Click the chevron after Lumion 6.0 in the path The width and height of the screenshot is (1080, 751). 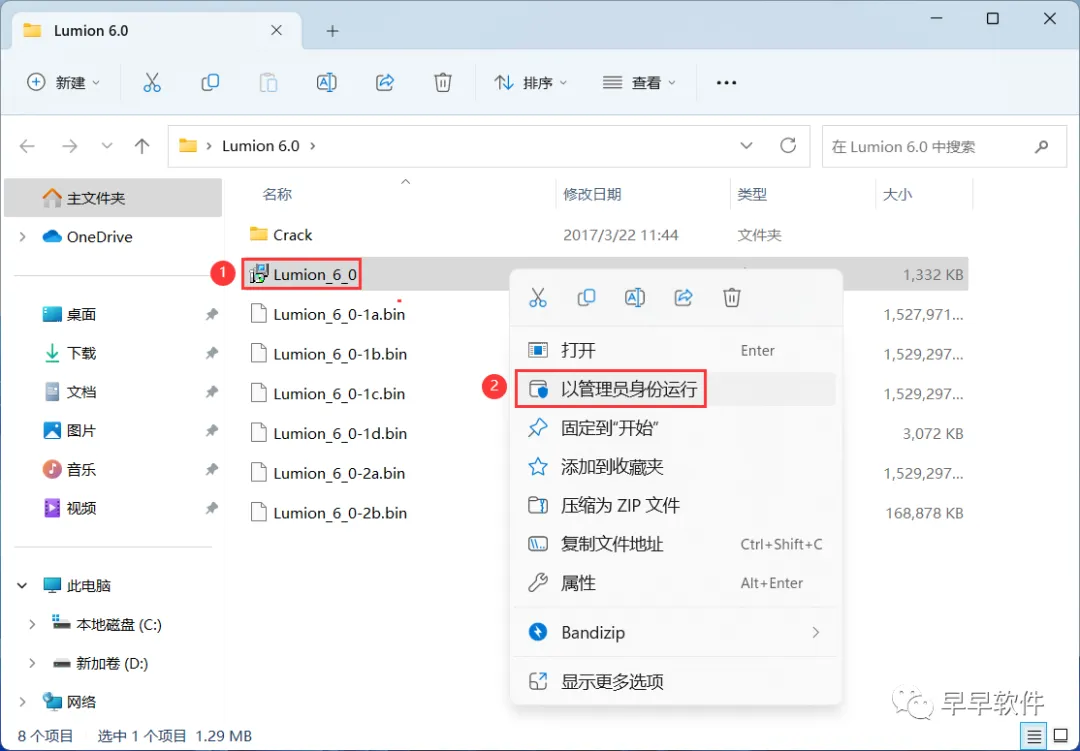coord(313,146)
